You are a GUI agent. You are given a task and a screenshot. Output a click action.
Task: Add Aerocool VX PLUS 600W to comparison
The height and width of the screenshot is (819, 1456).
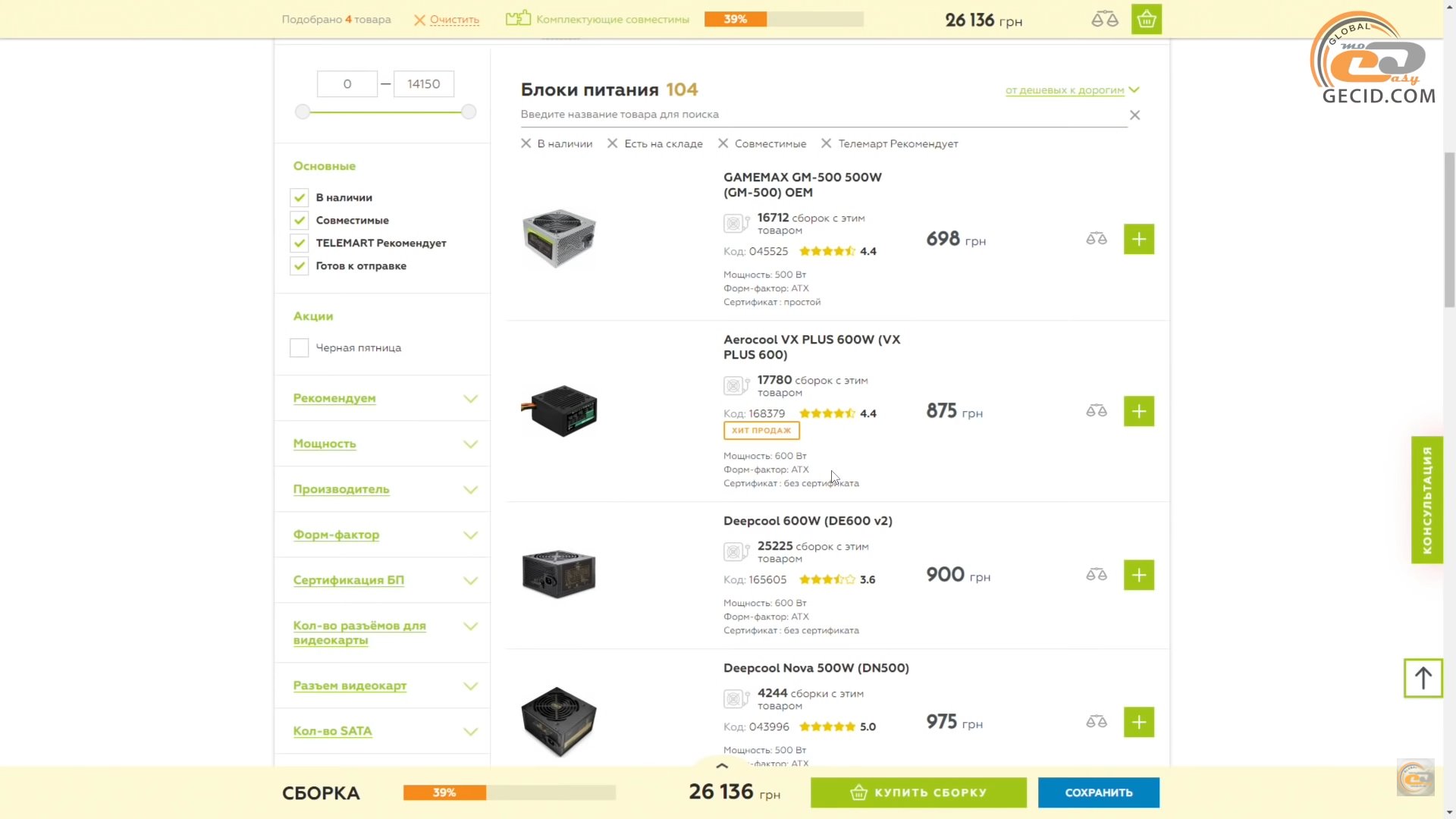[x=1097, y=411]
